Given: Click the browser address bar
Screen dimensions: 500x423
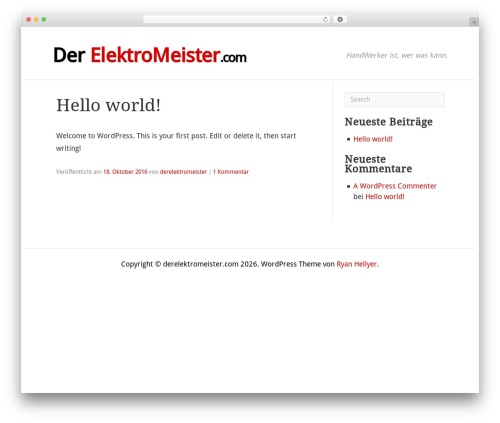Looking at the screenshot, I should coord(236,20).
